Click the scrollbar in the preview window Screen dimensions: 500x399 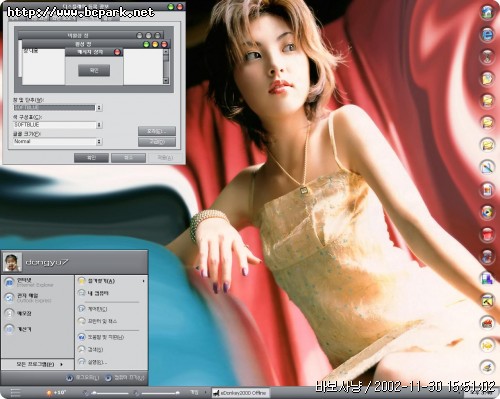[166, 66]
